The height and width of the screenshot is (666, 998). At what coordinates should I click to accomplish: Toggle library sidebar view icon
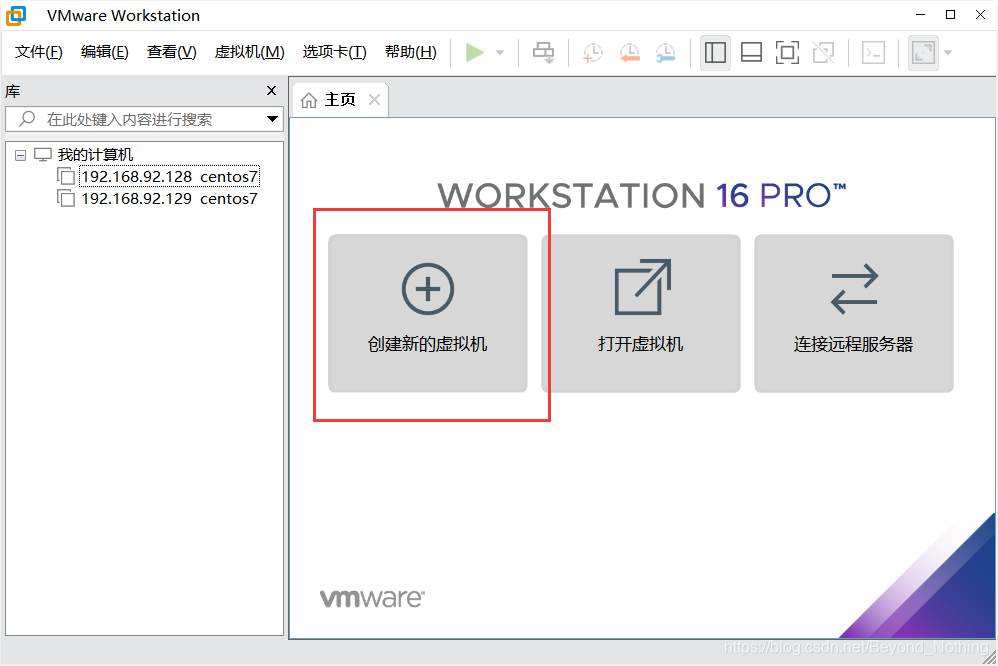click(x=715, y=52)
